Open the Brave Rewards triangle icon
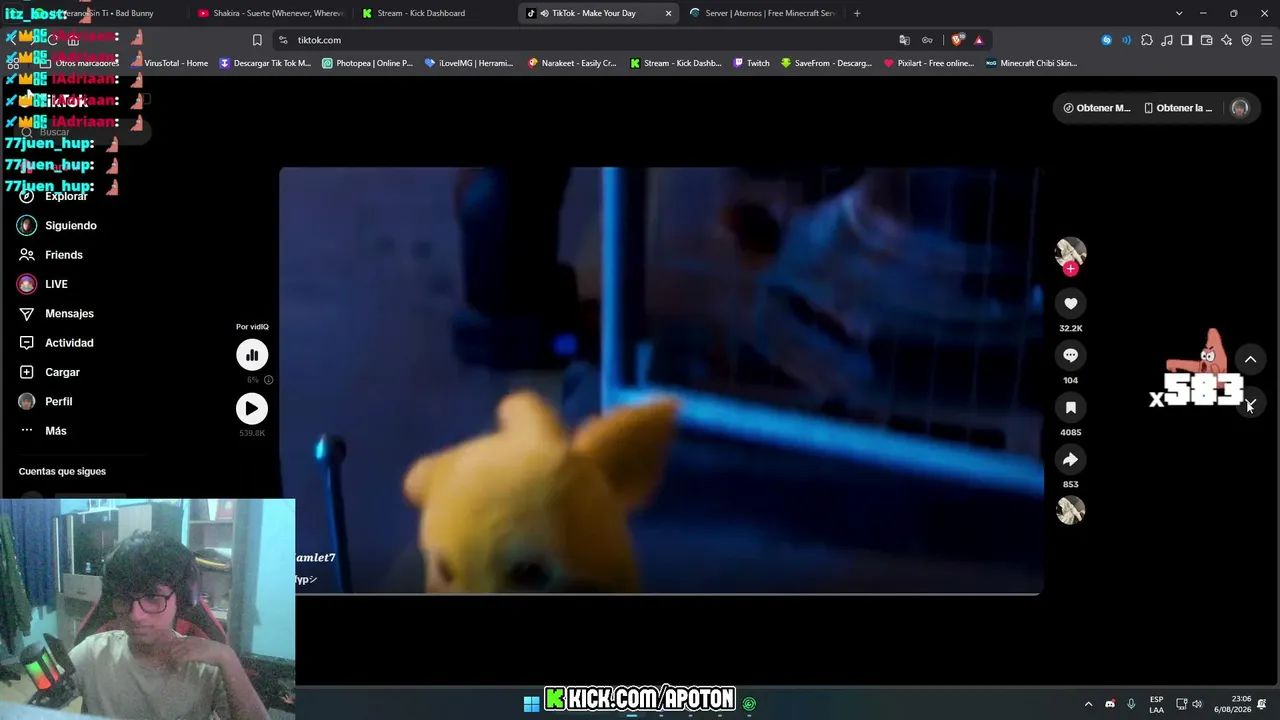The height and width of the screenshot is (720, 1280). point(978,40)
